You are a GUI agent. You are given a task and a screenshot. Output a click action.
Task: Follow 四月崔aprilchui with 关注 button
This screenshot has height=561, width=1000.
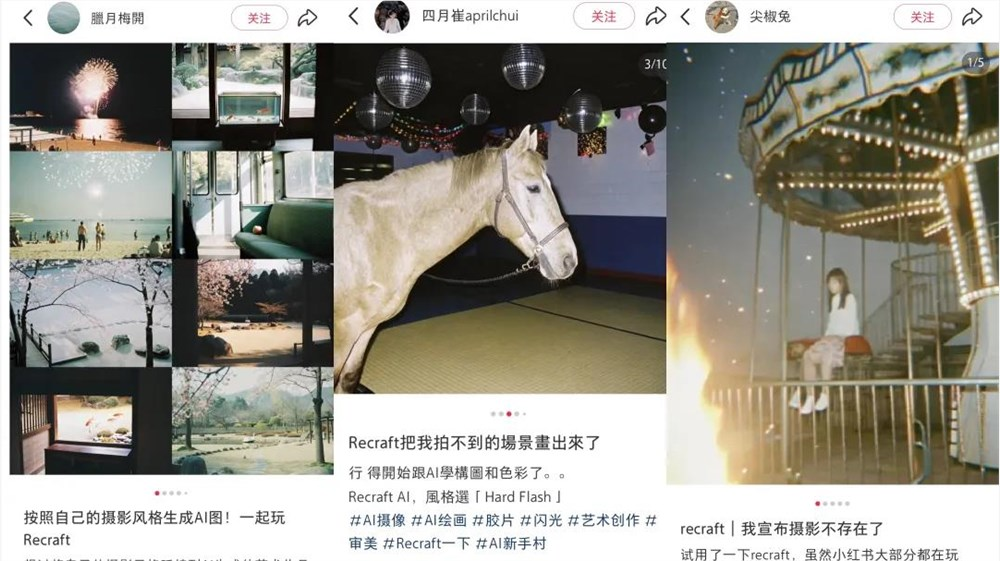[x=603, y=17]
